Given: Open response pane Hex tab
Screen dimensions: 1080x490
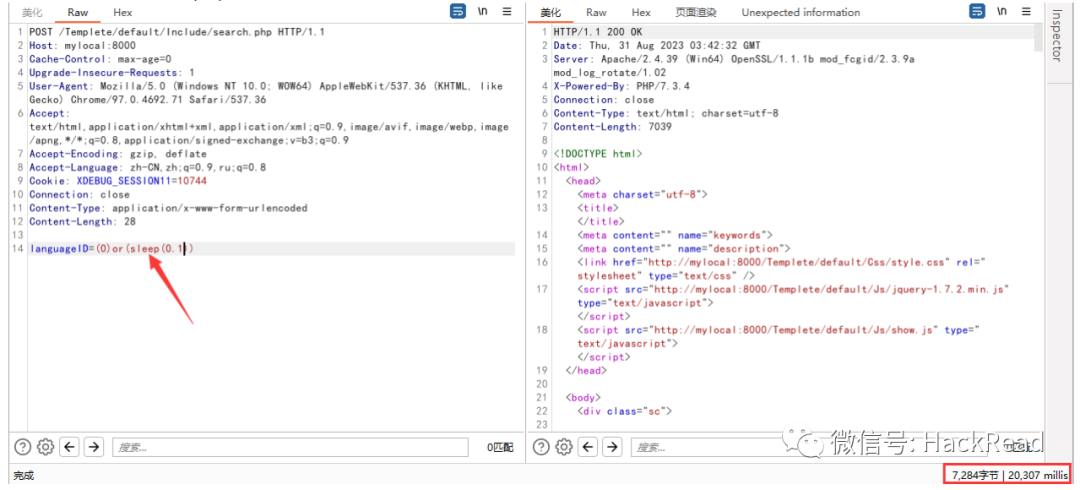Looking at the screenshot, I should click(x=641, y=12).
